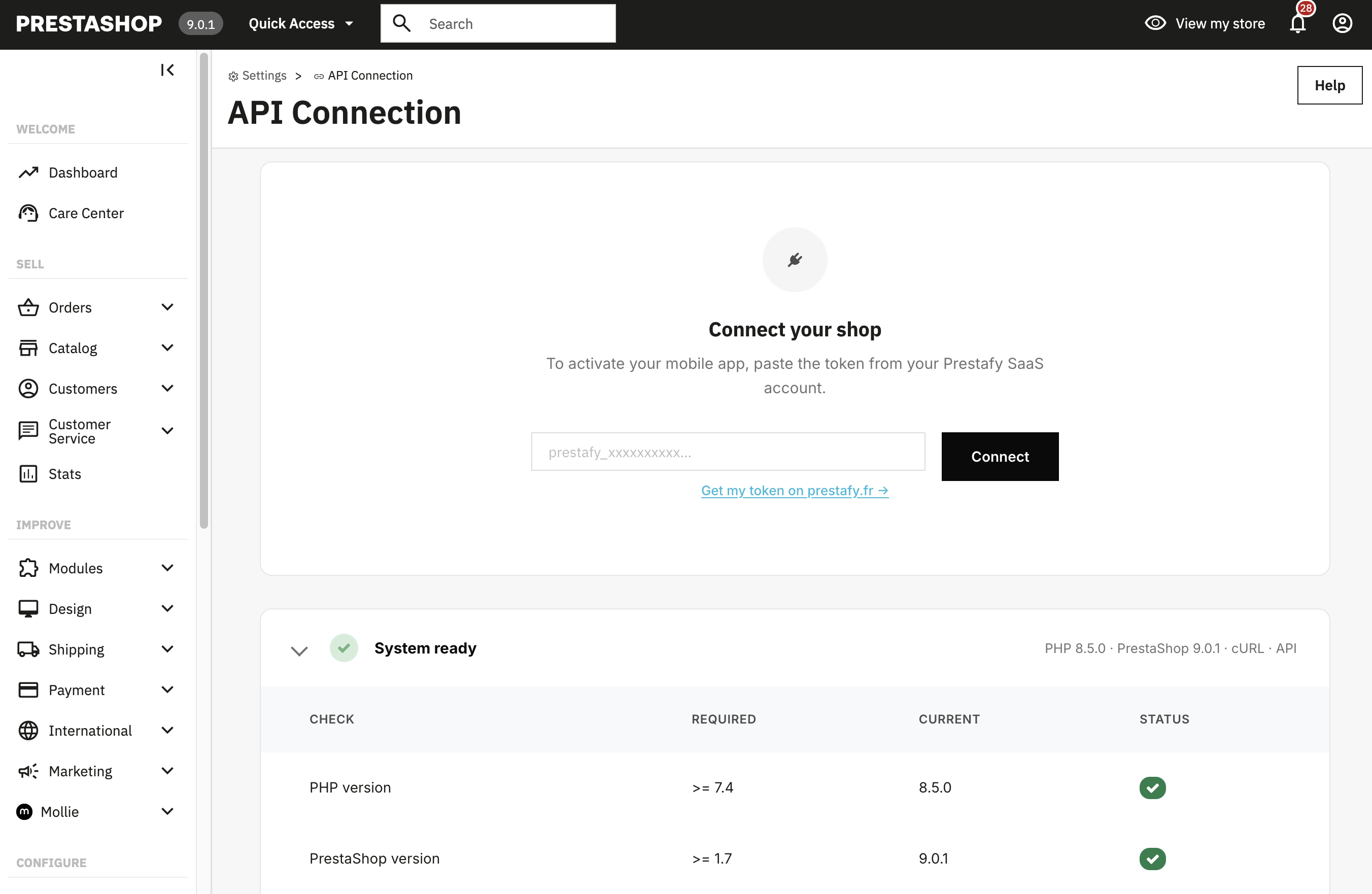The height and width of the screenshot is (894, 1372).
Task: Click the Customer Service chat icon
Action: click(28, 431)
